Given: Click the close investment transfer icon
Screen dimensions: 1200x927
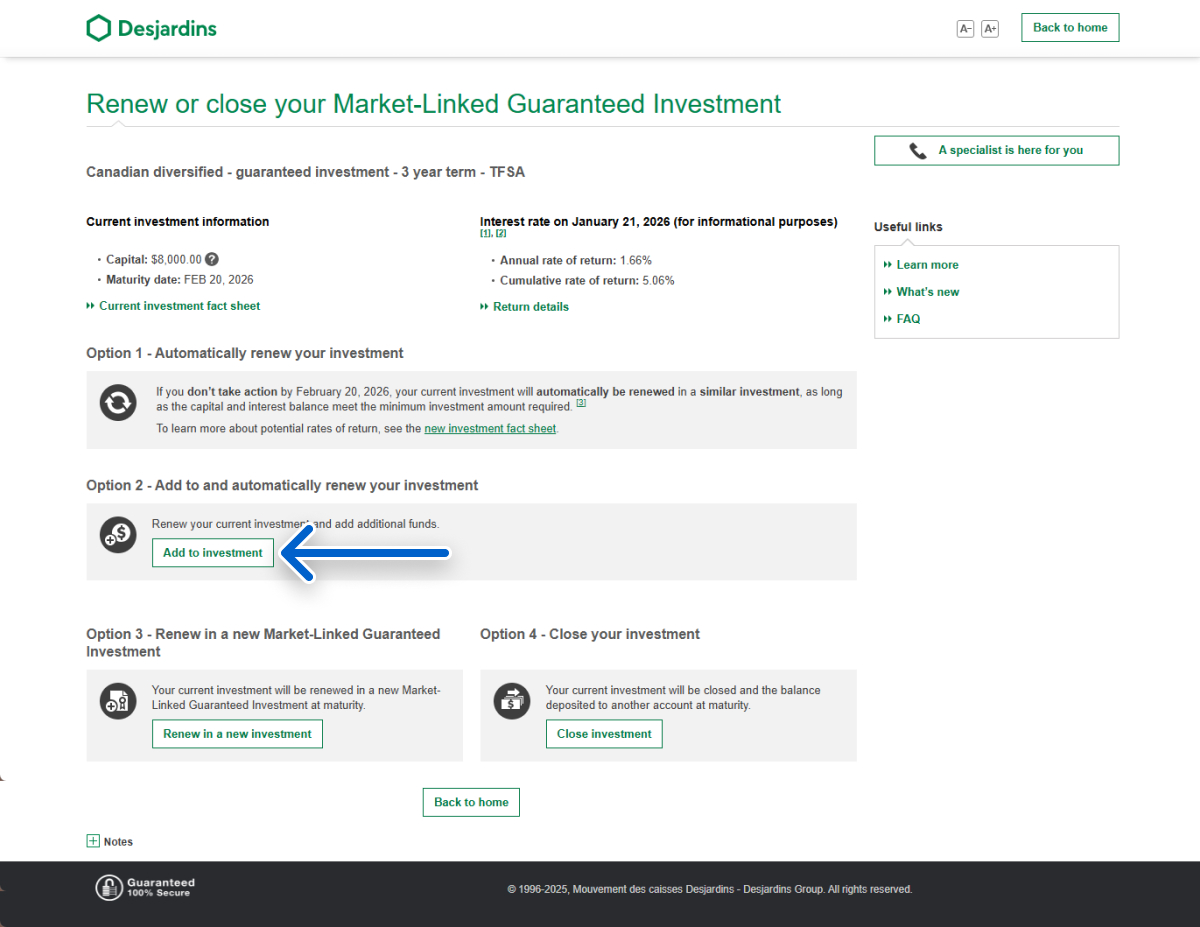Looking at the screenshot, I should [x=511, y=702].
